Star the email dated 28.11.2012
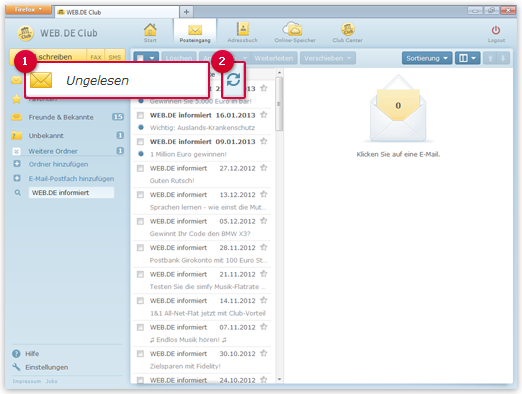 [264, 247]
